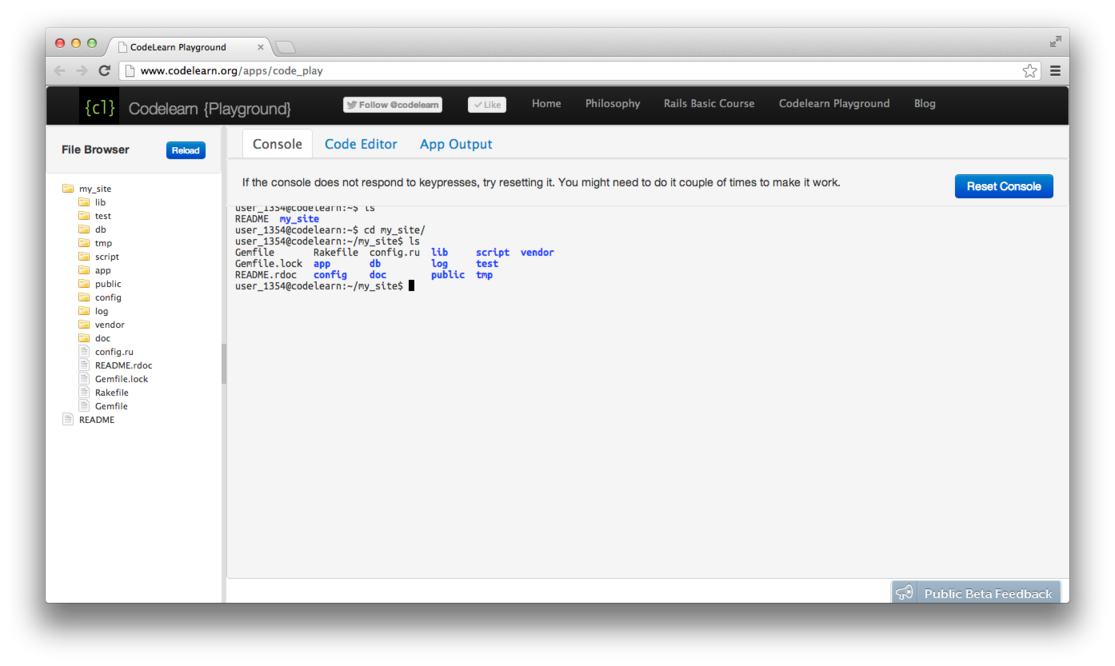Open the doc folder

(x=95, y=338)
